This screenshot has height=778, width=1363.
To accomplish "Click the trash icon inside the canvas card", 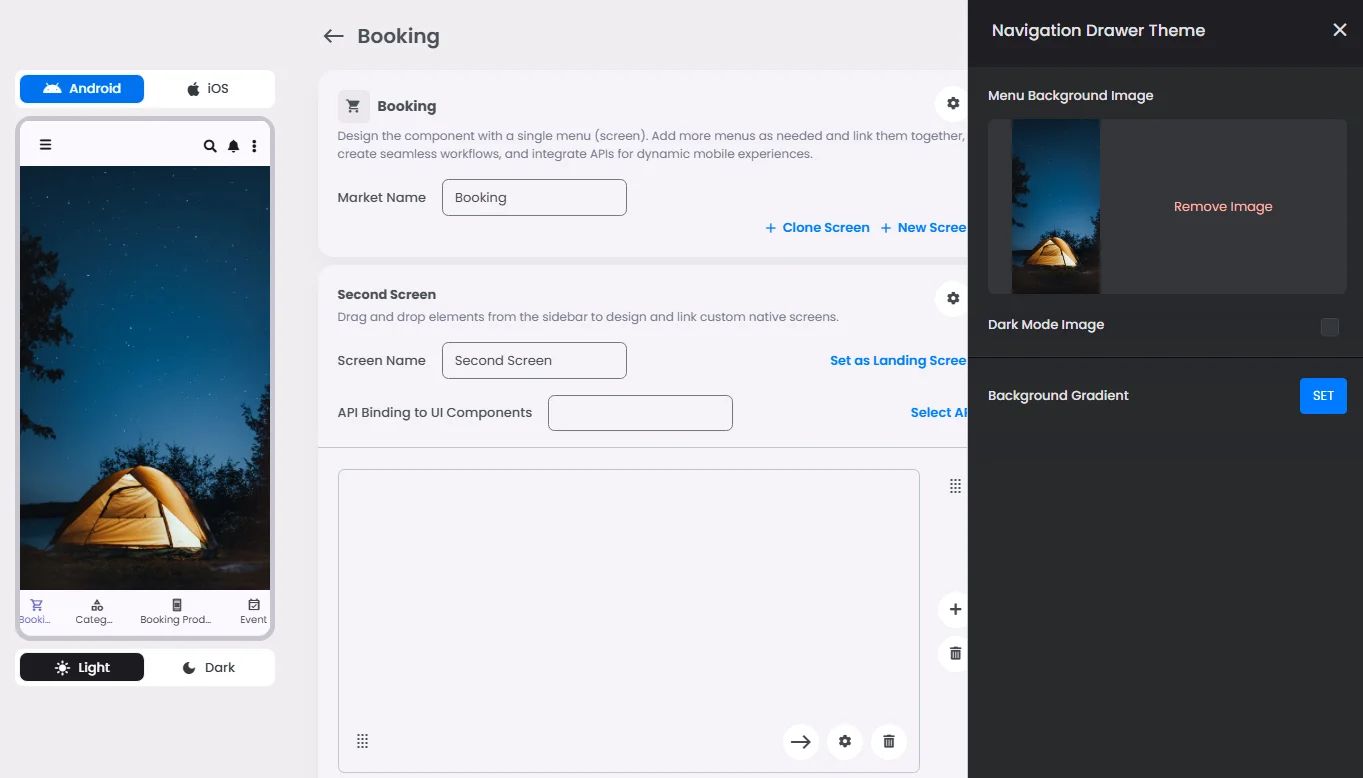I will [888, 742].
